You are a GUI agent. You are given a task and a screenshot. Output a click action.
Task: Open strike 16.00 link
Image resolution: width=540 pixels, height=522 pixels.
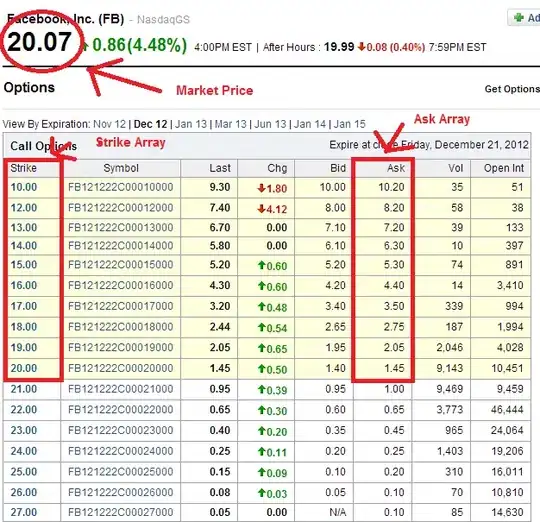coord(23,285)
